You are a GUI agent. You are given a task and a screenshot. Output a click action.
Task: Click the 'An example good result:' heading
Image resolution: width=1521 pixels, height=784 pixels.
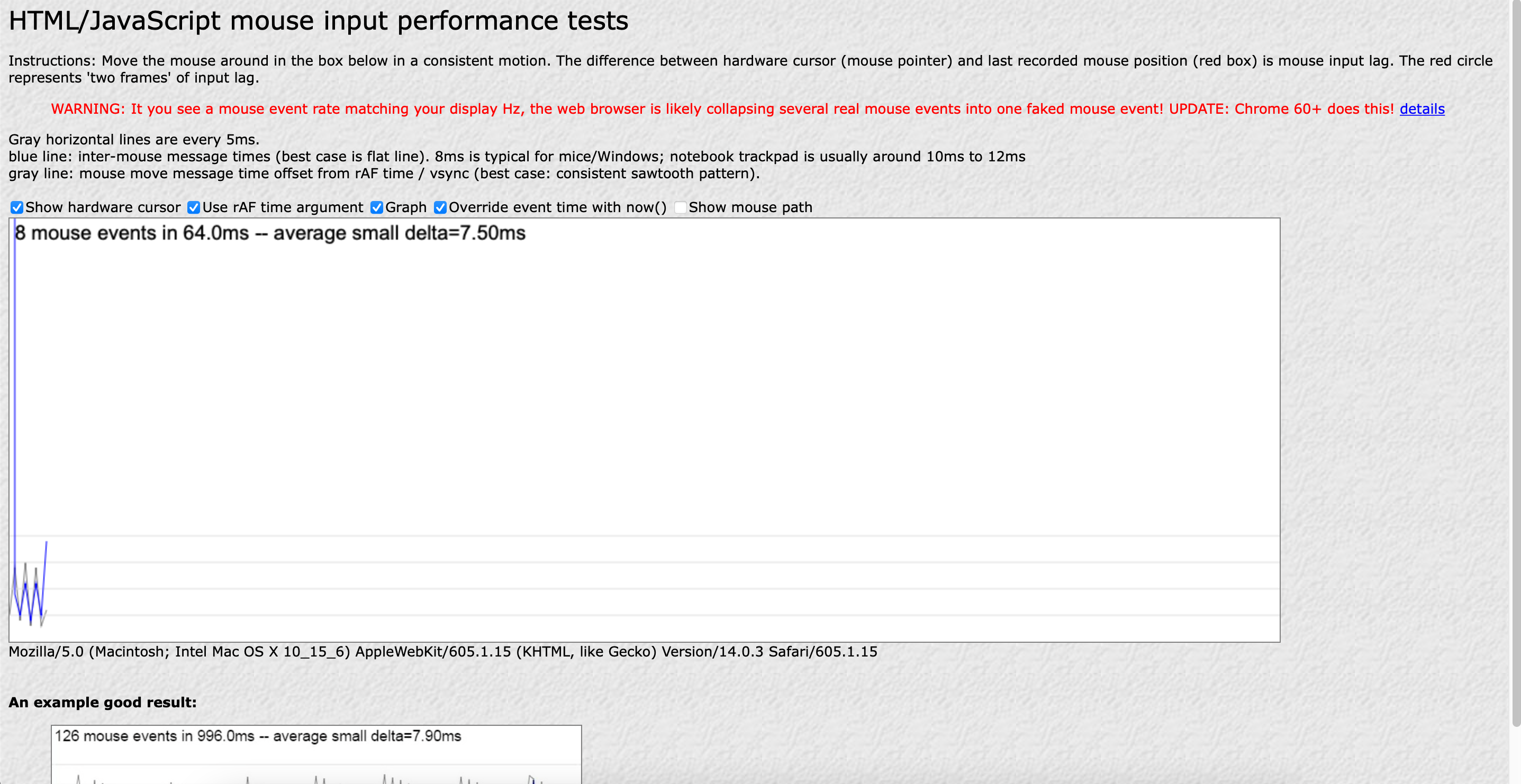(x=102, y=703)
